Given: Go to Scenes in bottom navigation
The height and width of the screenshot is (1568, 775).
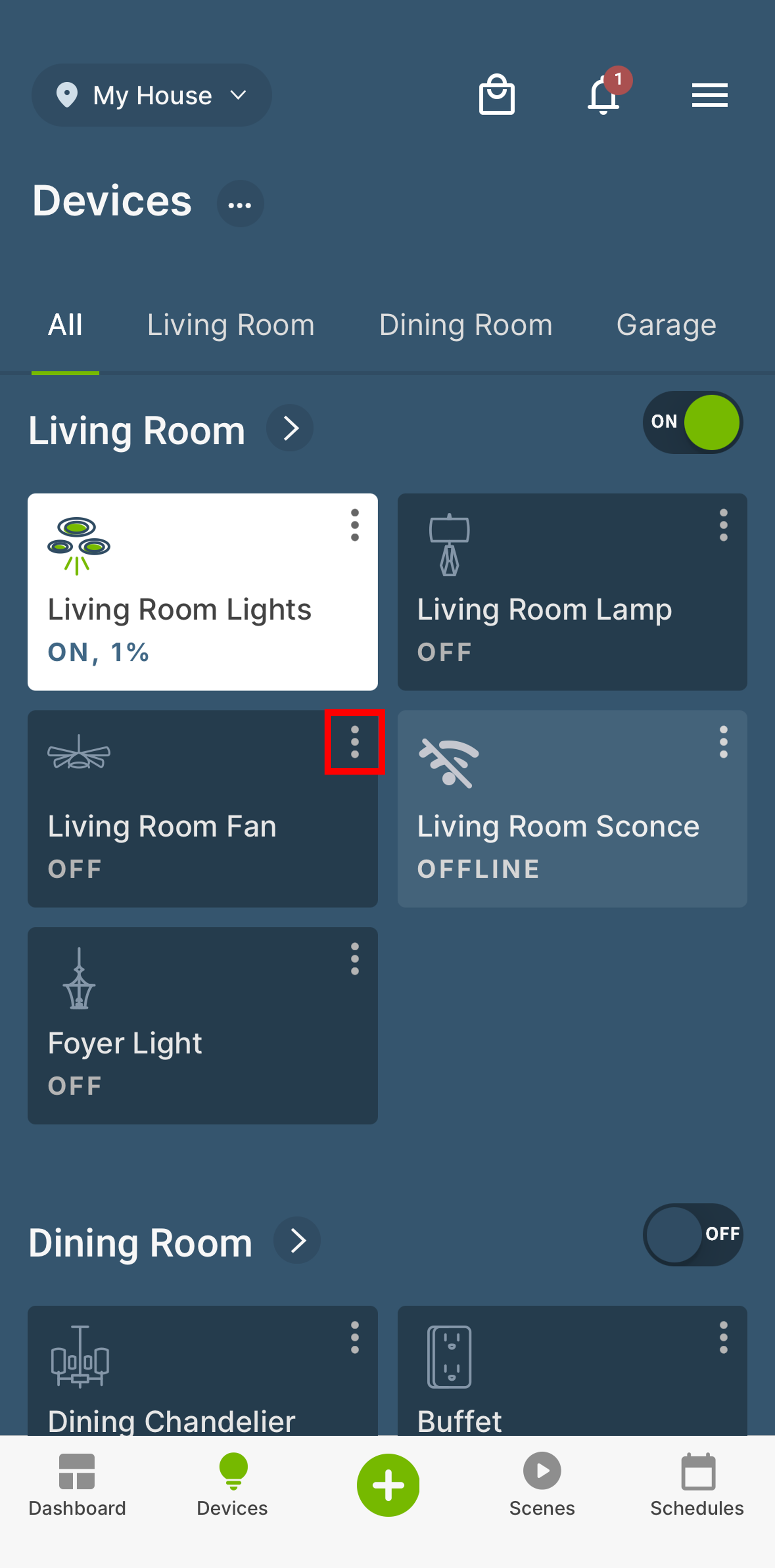Looking at the screenshot, I should coord(542,1484).
